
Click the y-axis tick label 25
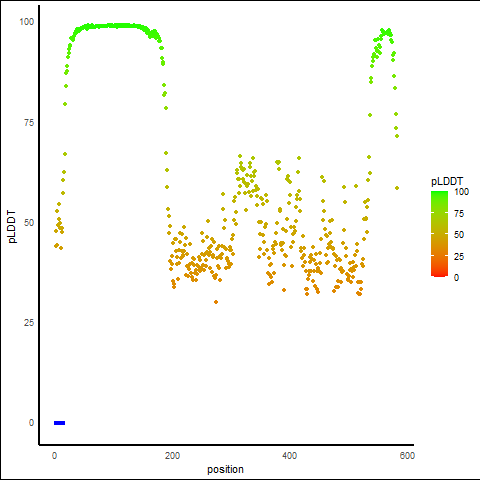point(29,323)
